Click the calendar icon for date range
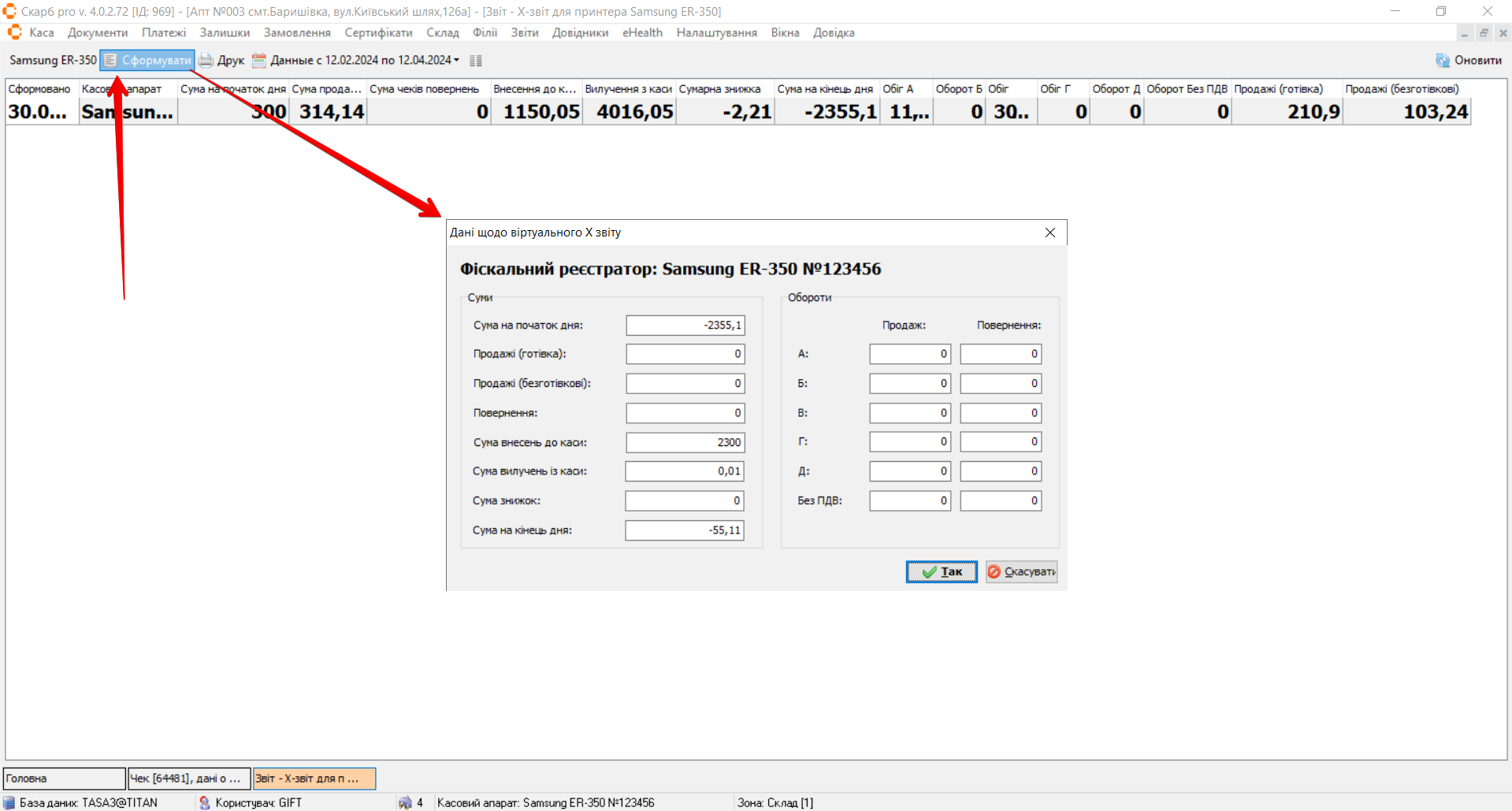This screenshot has height=811, width=1512. [259, 61]
